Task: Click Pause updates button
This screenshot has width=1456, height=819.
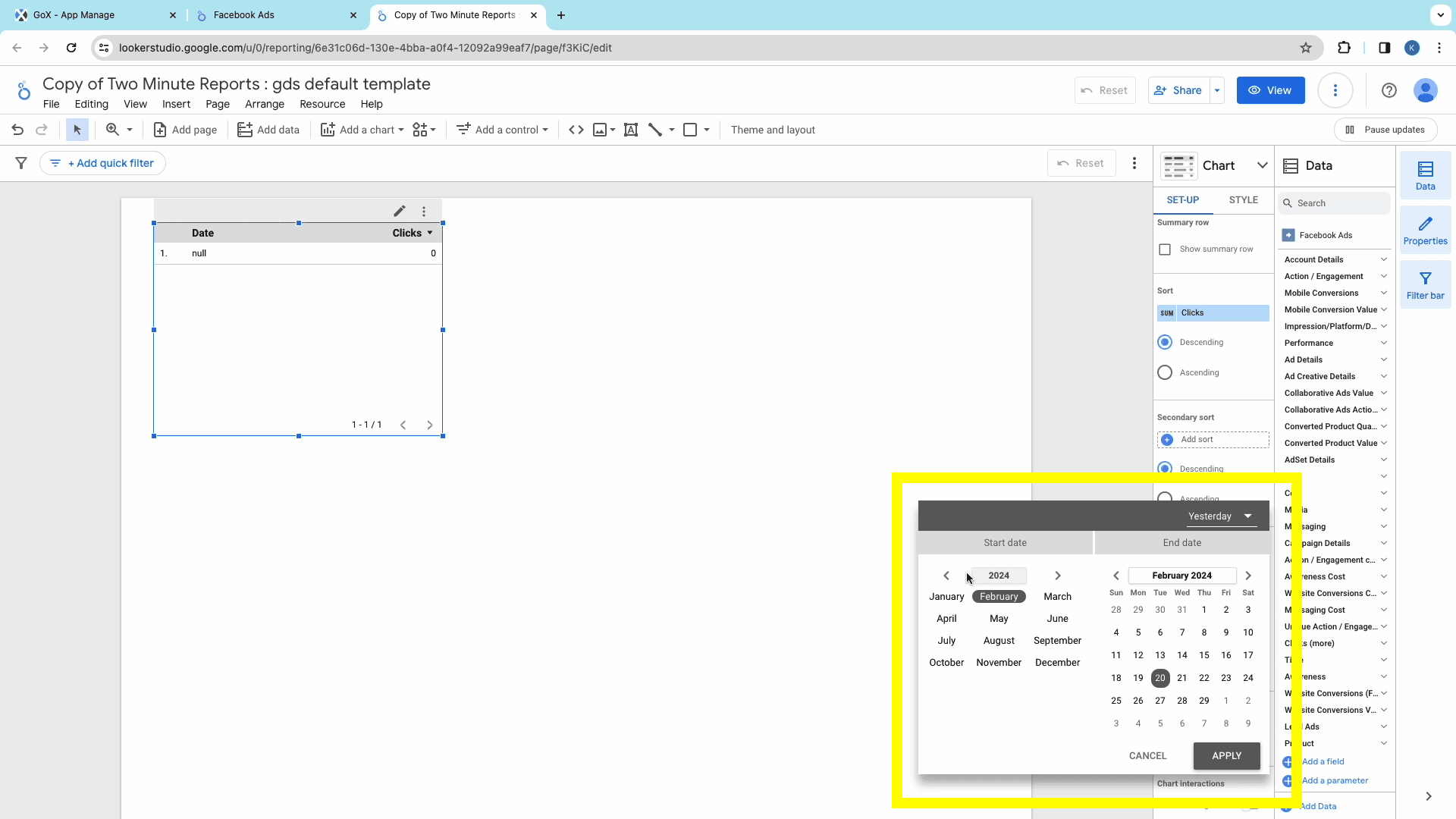Action: (1385, 130)
